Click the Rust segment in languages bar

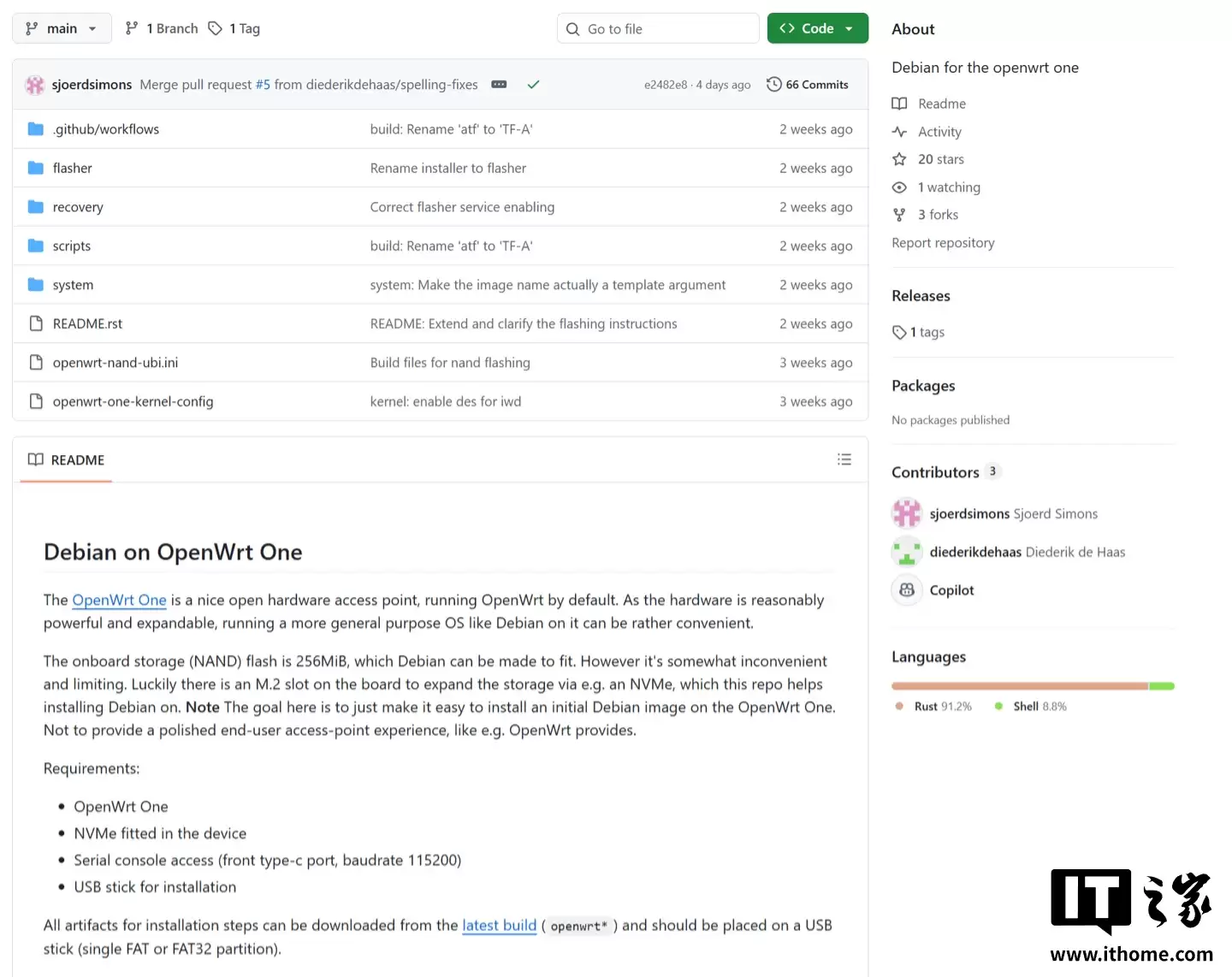point(1019,686)
